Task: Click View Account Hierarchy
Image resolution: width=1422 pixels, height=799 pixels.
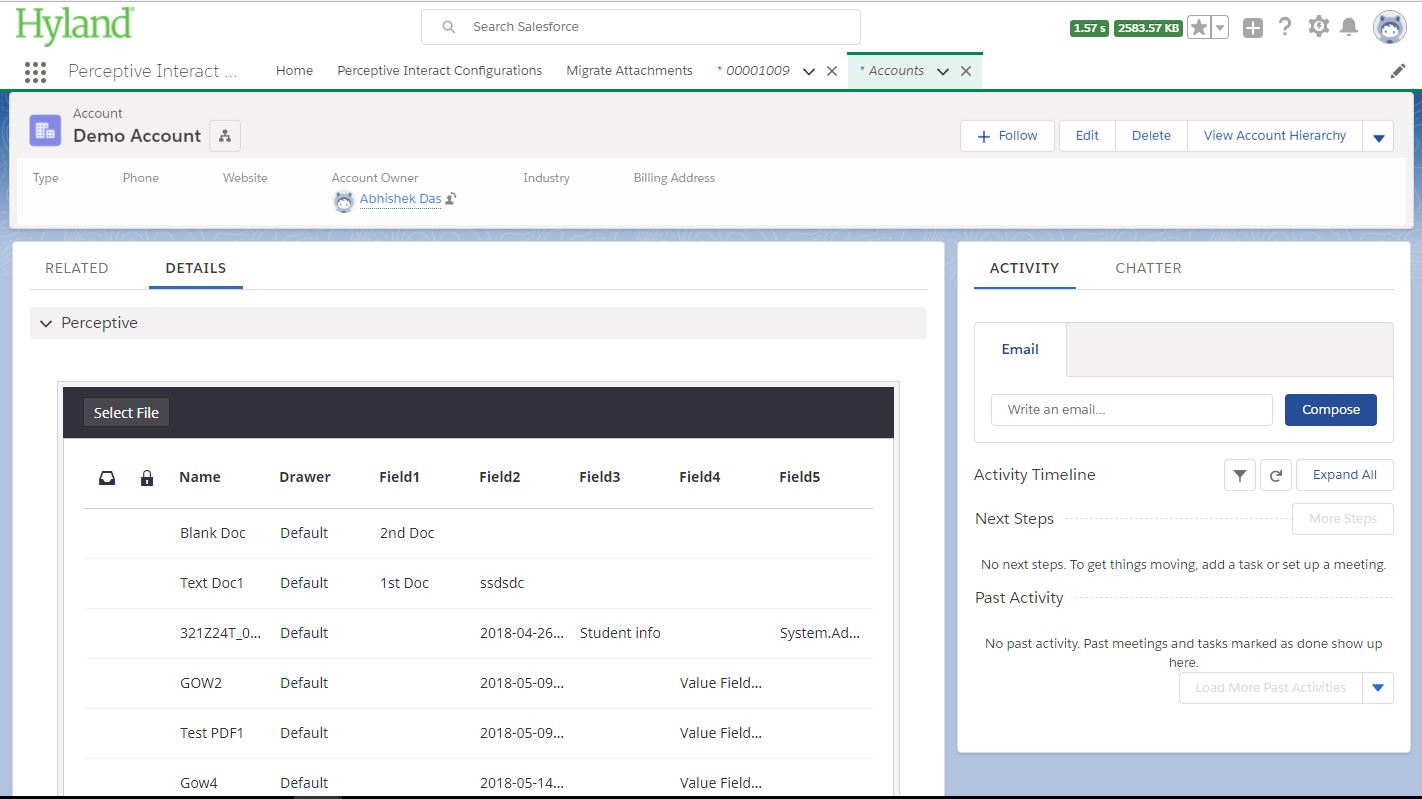Action: point(1275,136)
